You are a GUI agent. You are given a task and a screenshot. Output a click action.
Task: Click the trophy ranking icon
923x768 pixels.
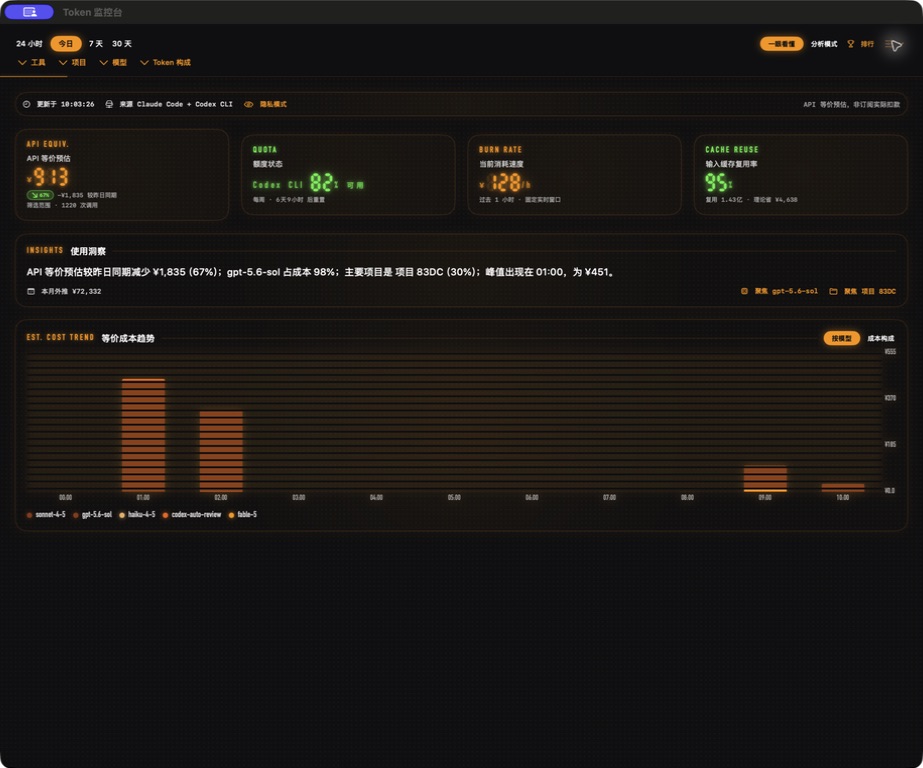(851, 44)
